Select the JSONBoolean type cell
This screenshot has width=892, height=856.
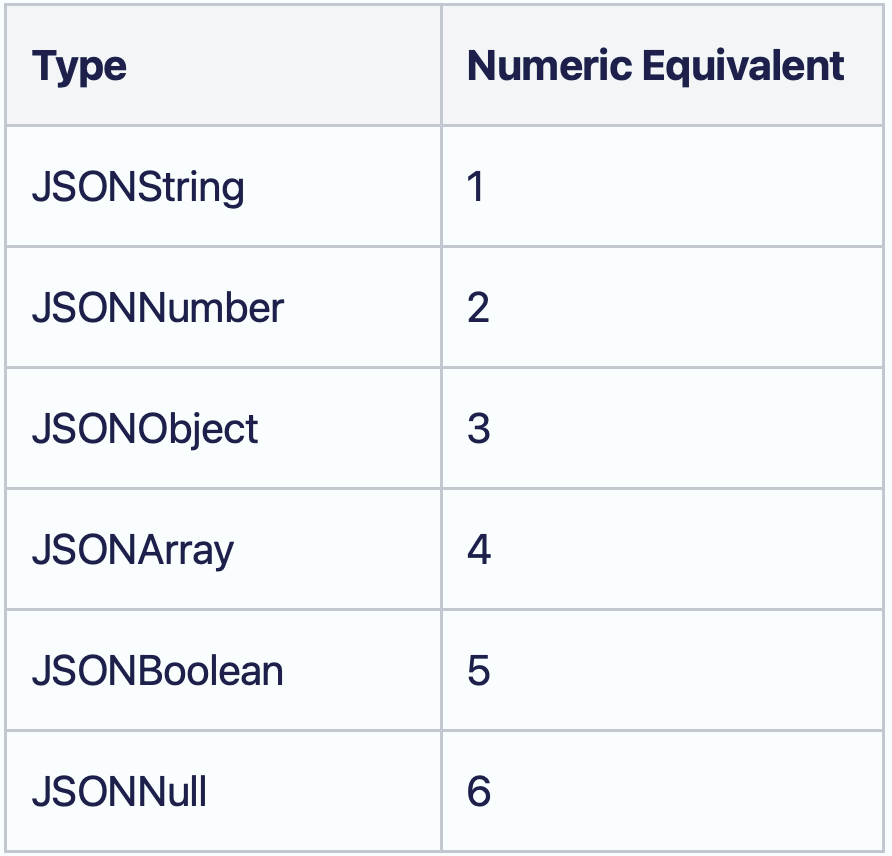click(158, 671)
